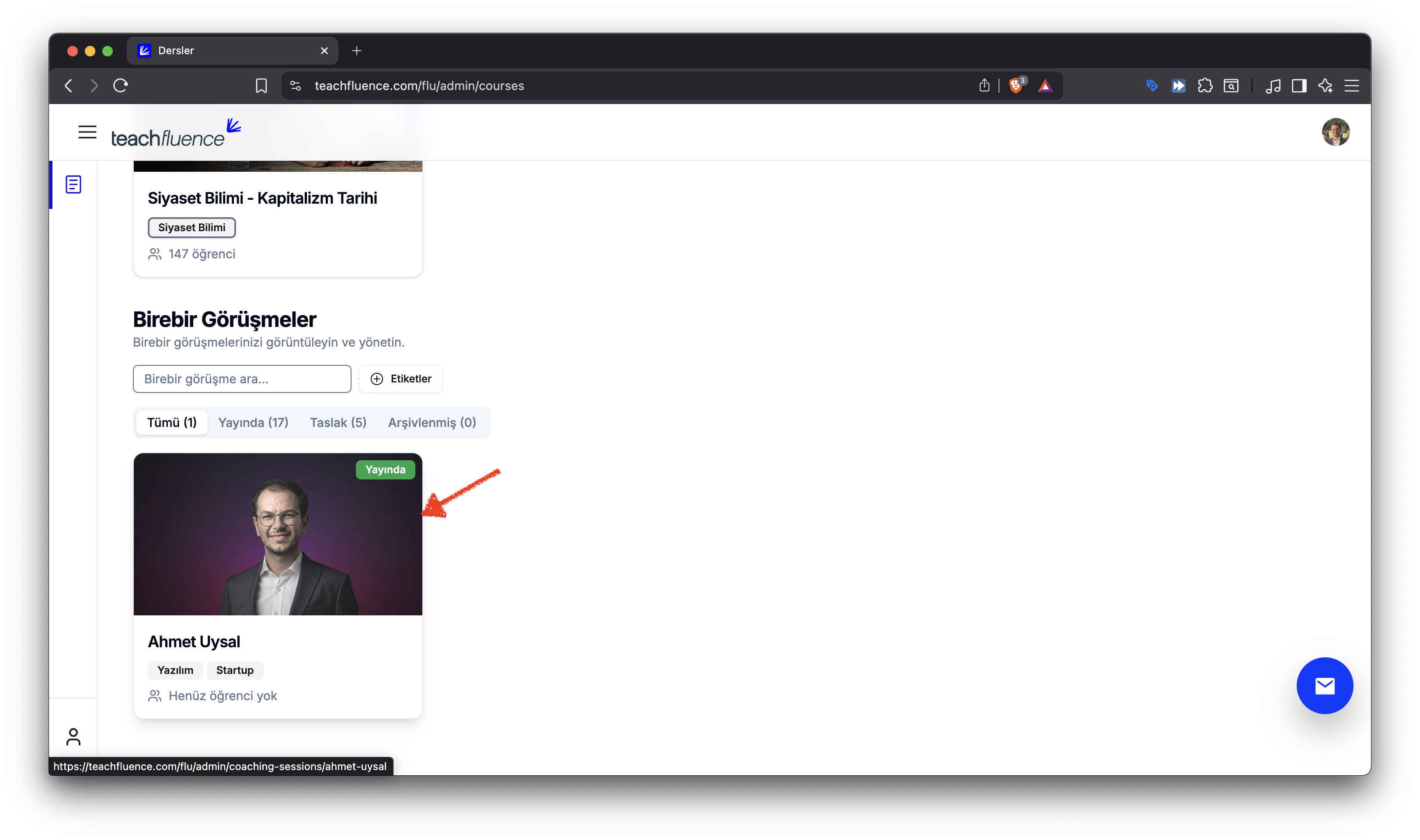
Task: Click Ahmet Uysal card photo thumbnail
Action: click(278, 534)
